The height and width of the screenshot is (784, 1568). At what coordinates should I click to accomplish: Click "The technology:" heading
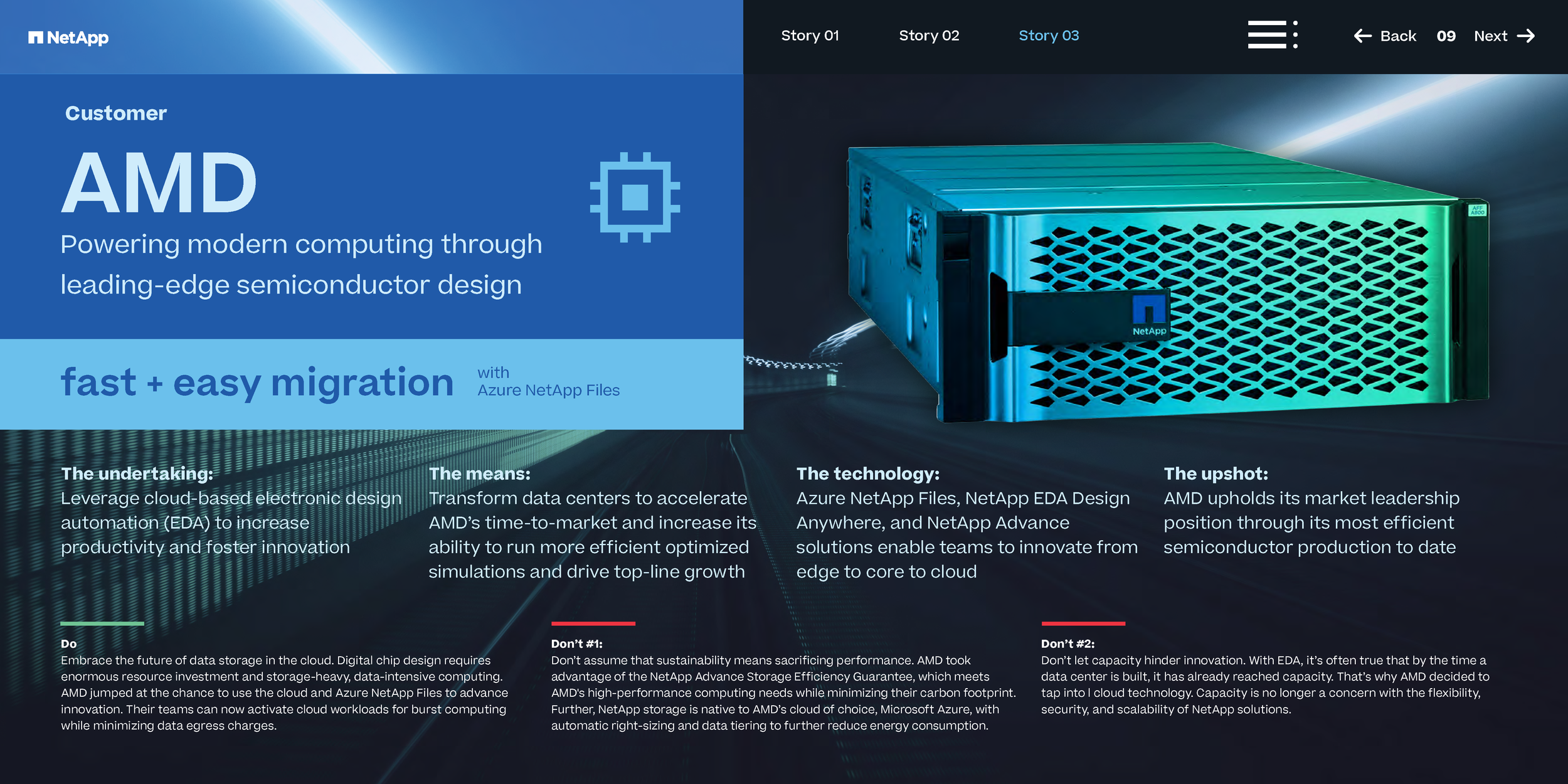tap(867, 474)
